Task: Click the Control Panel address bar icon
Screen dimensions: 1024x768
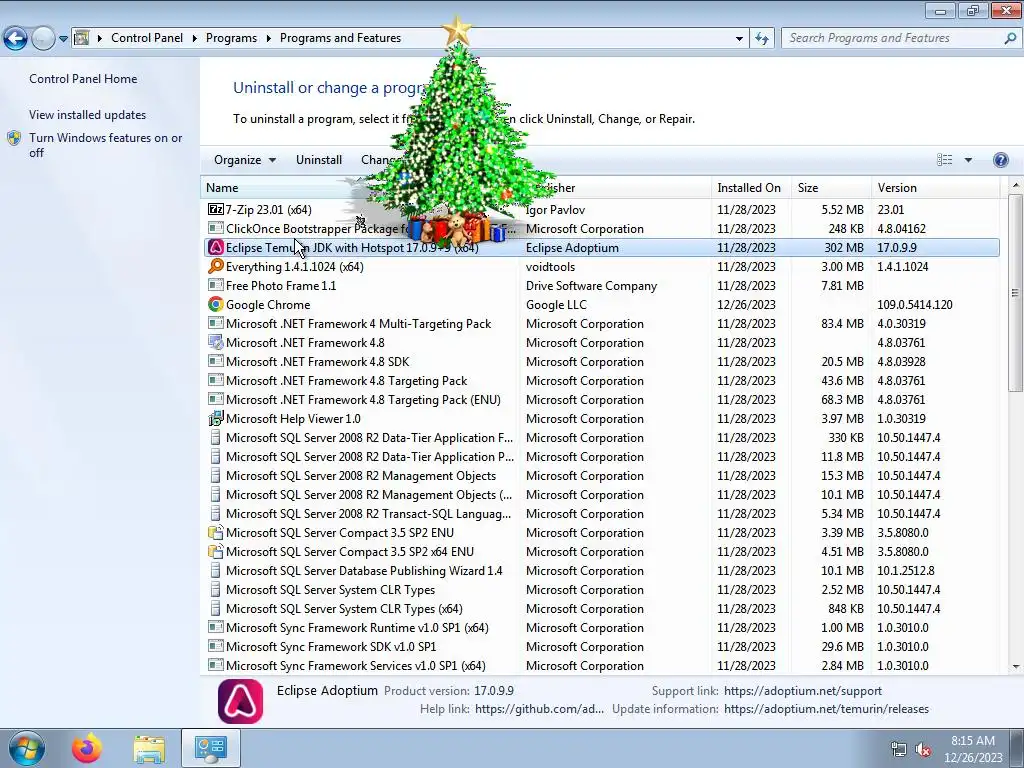Action: point(82,38)
